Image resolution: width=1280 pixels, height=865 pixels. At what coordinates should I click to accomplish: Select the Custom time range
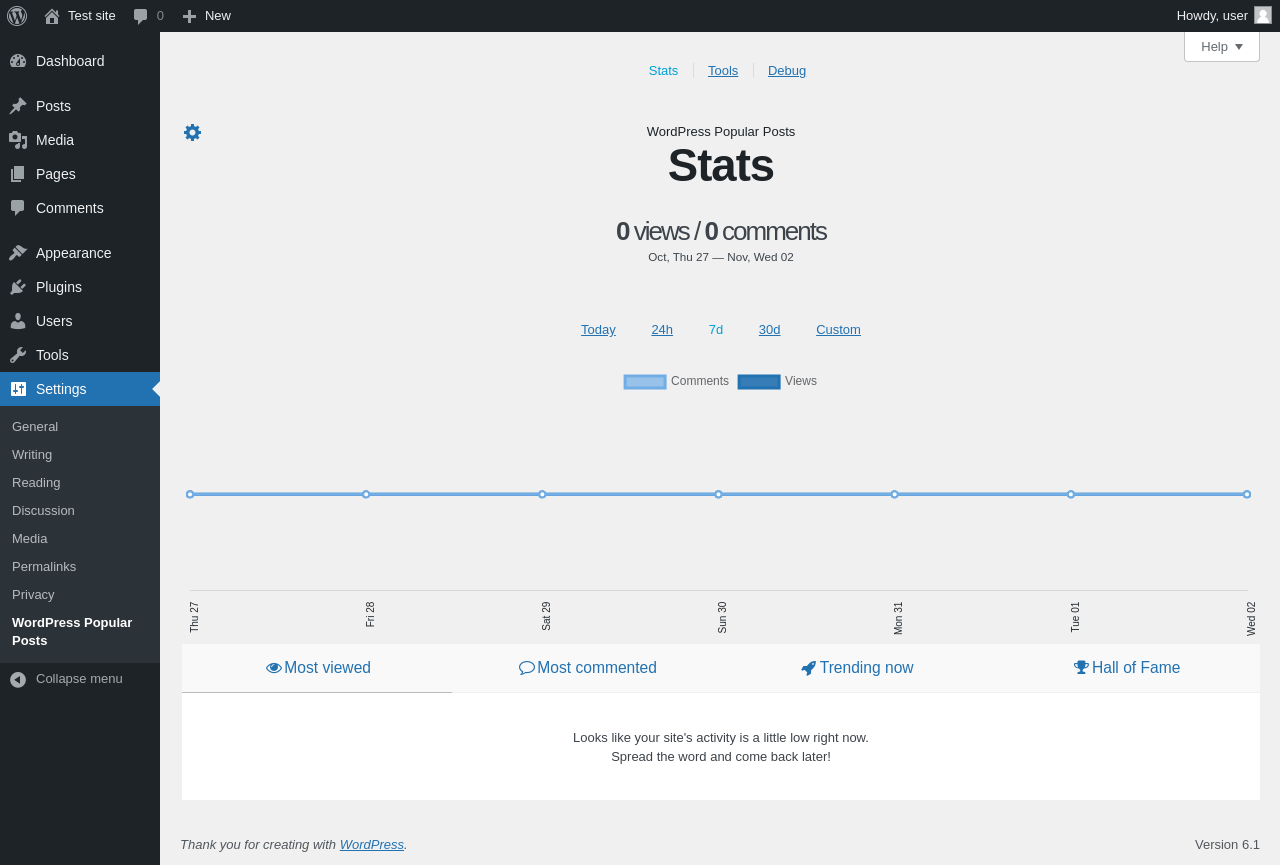point(838,330)
